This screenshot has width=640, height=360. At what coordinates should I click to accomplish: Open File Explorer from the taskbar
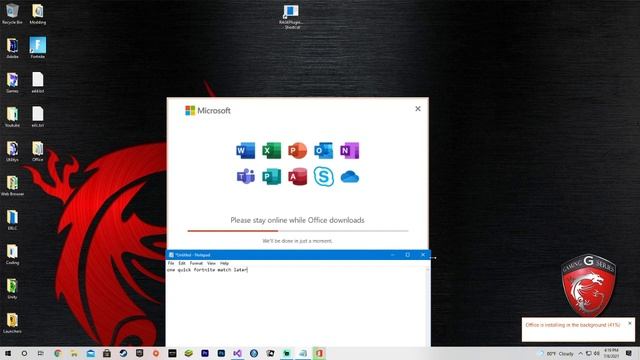pos(74,353)
